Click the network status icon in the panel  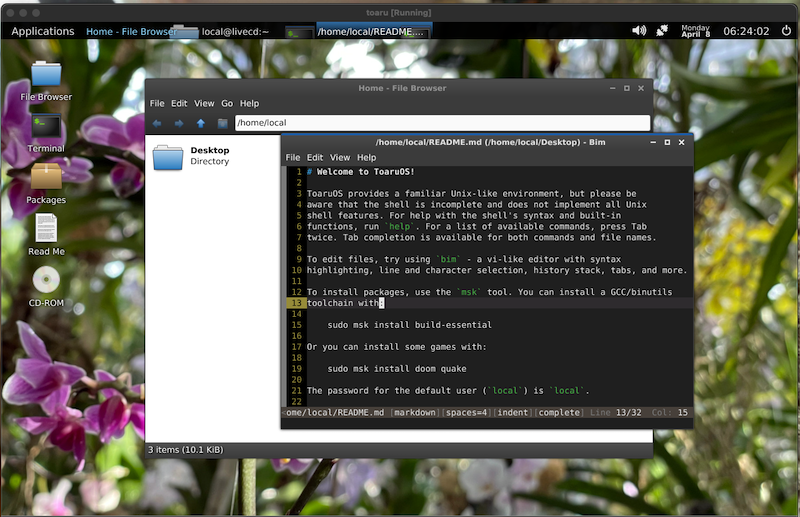(x=662, y=31)
